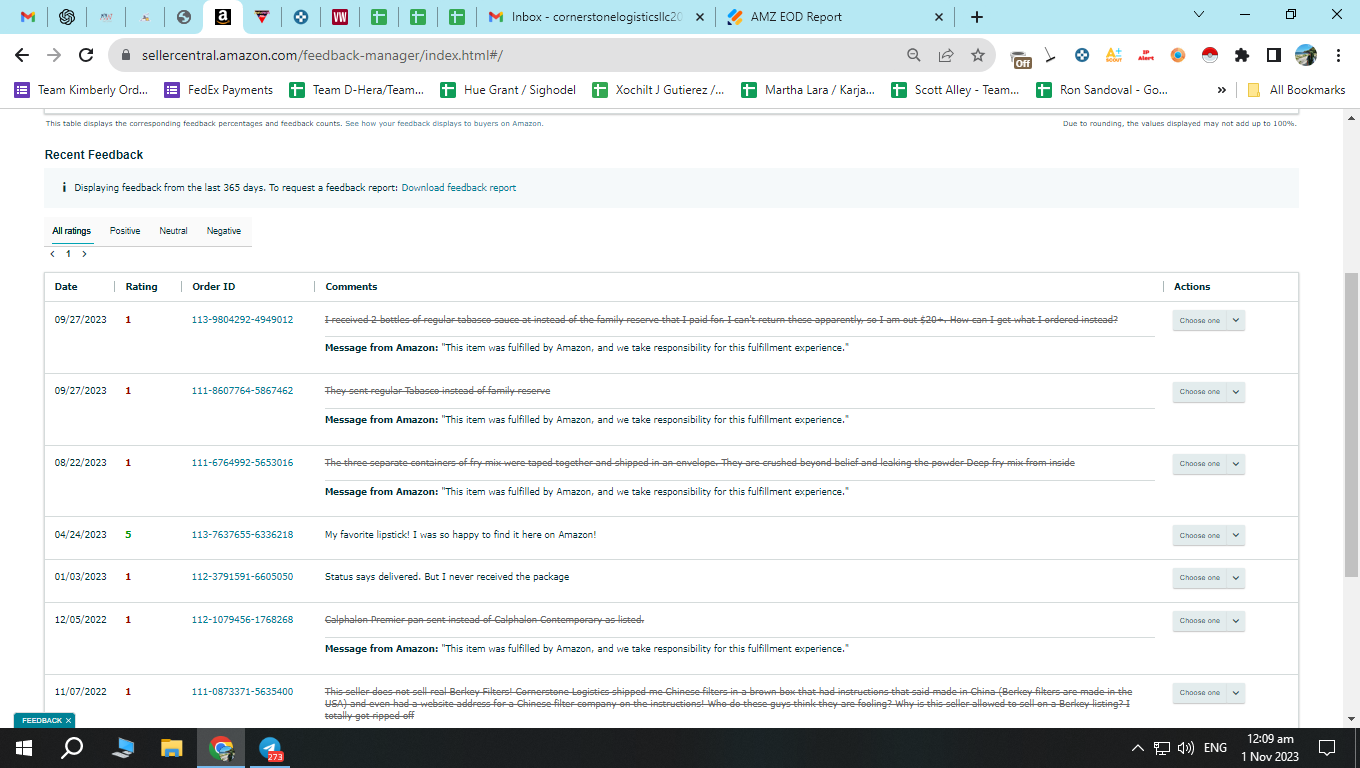Filter feedback by Positive tab
Viewport: 1360px width, 768px height.
(x=125, y=231)
